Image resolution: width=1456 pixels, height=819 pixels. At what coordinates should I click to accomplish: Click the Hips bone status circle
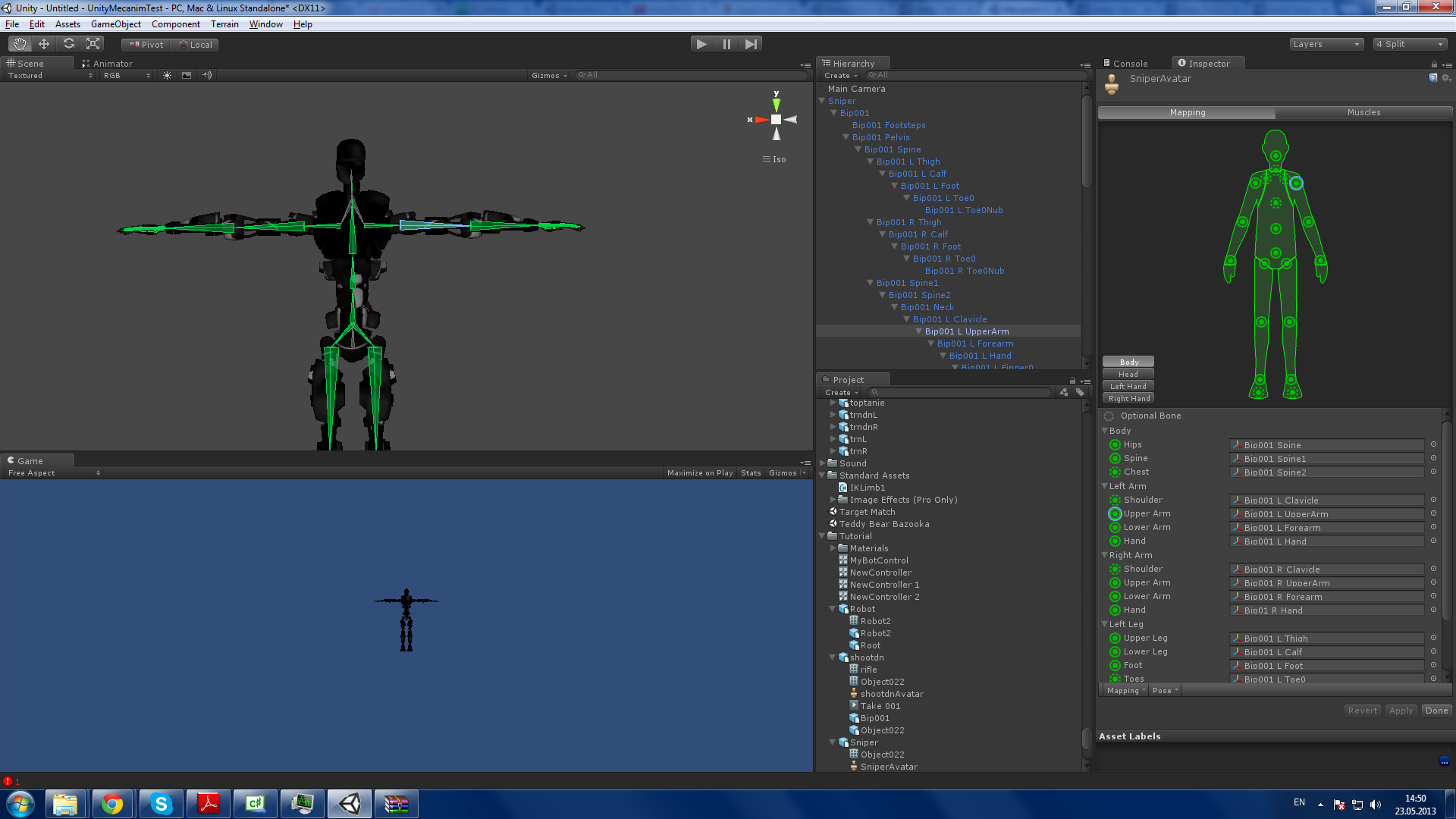1115,445
